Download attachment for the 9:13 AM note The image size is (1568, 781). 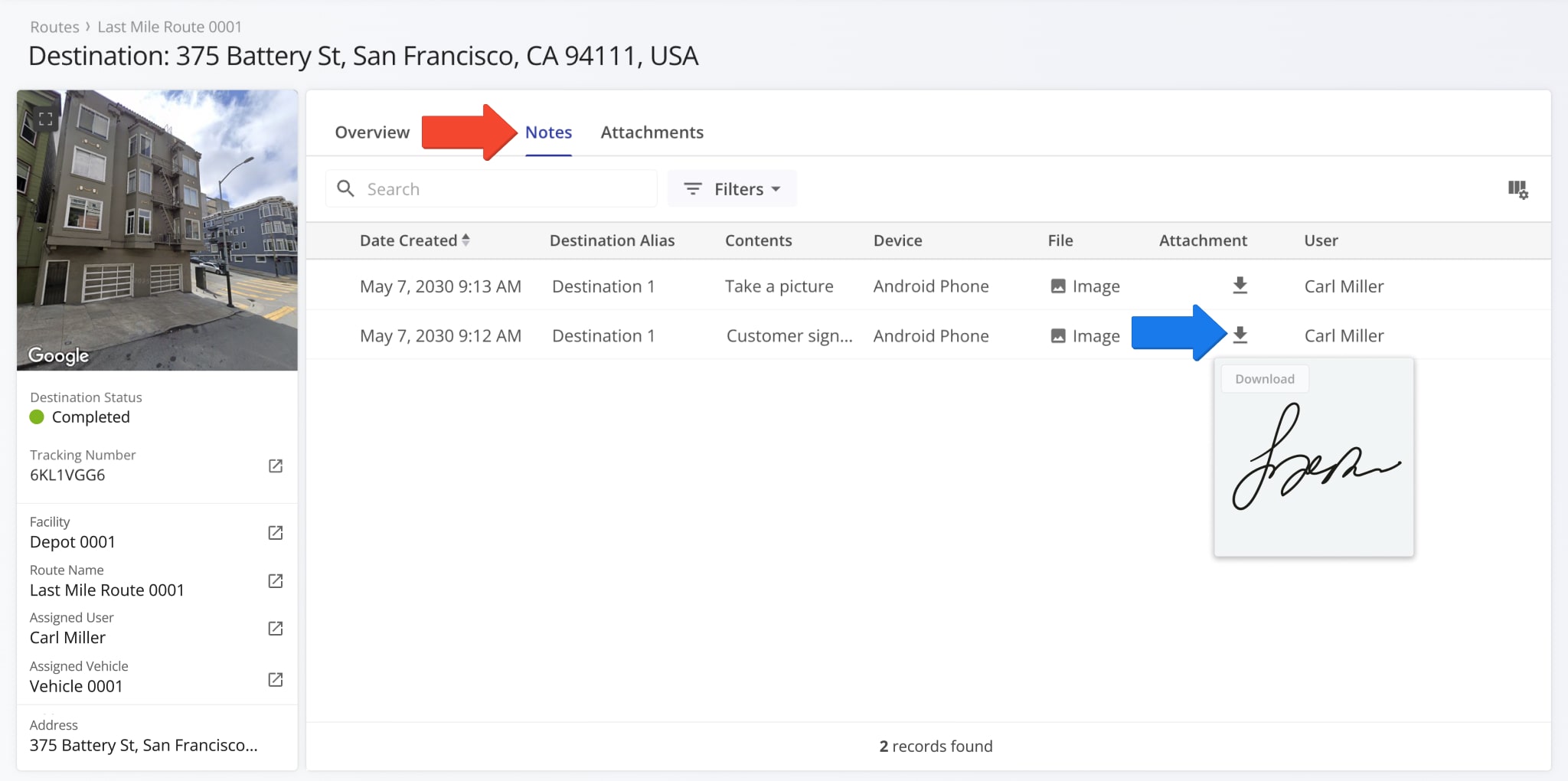tap(1240, 286)
